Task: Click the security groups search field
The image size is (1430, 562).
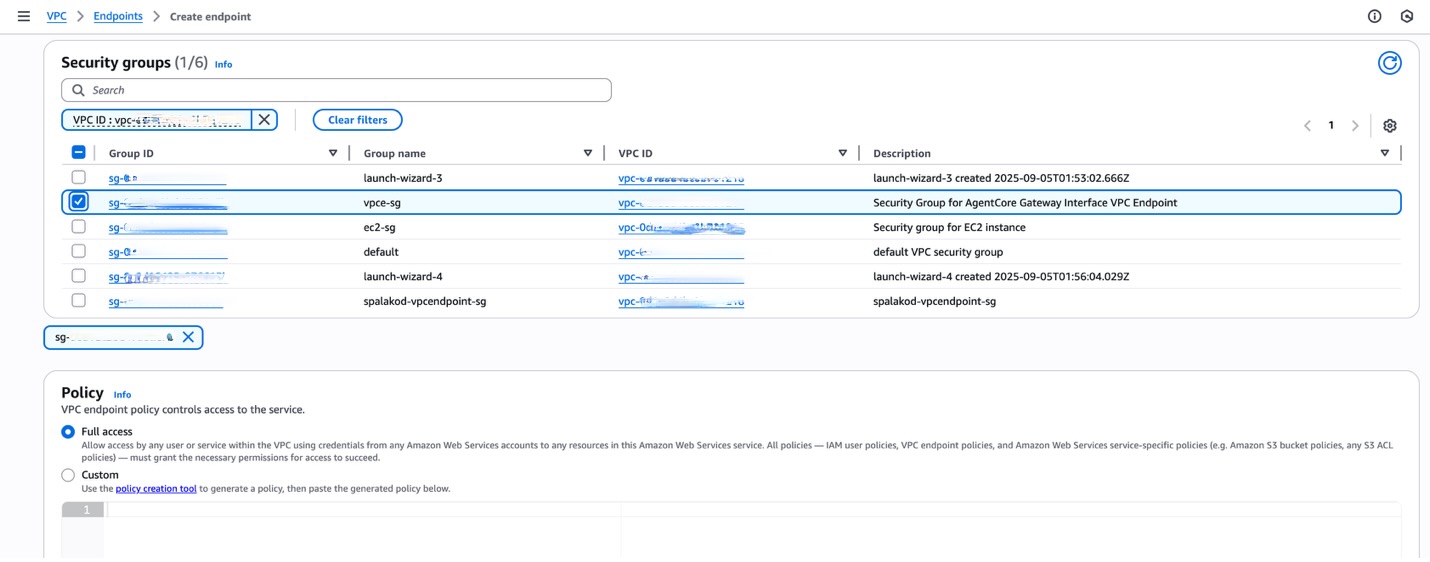Action: tap(336, 90)
